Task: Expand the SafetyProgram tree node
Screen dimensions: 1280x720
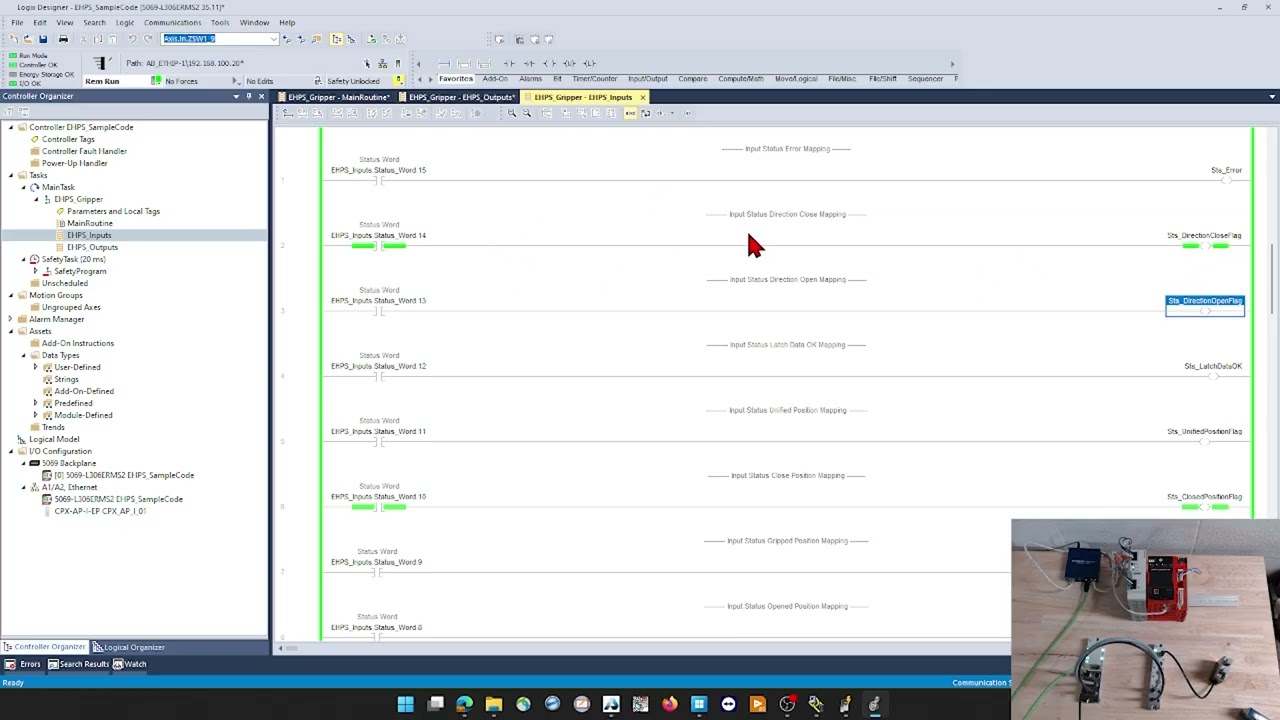Action: click(35, 271)
